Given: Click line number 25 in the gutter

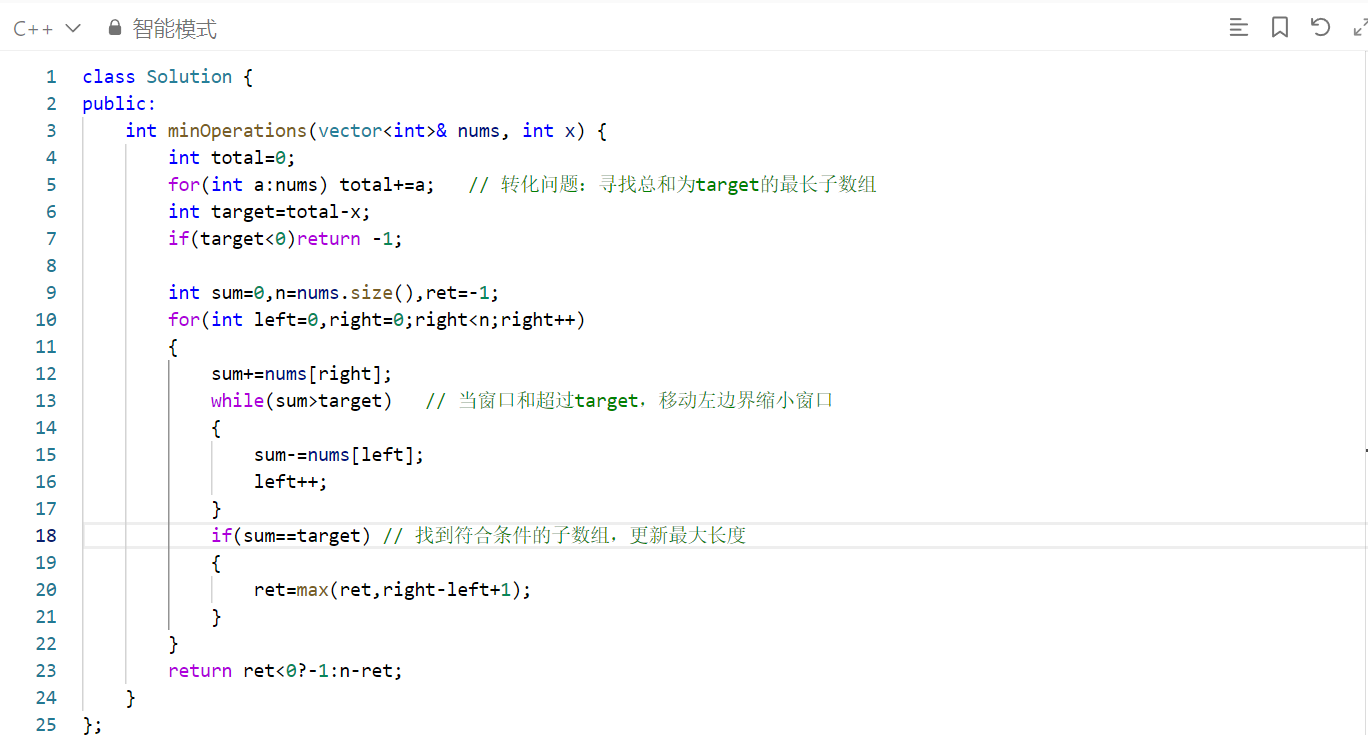Looking at the screenshot, I should tap(46, 725).
